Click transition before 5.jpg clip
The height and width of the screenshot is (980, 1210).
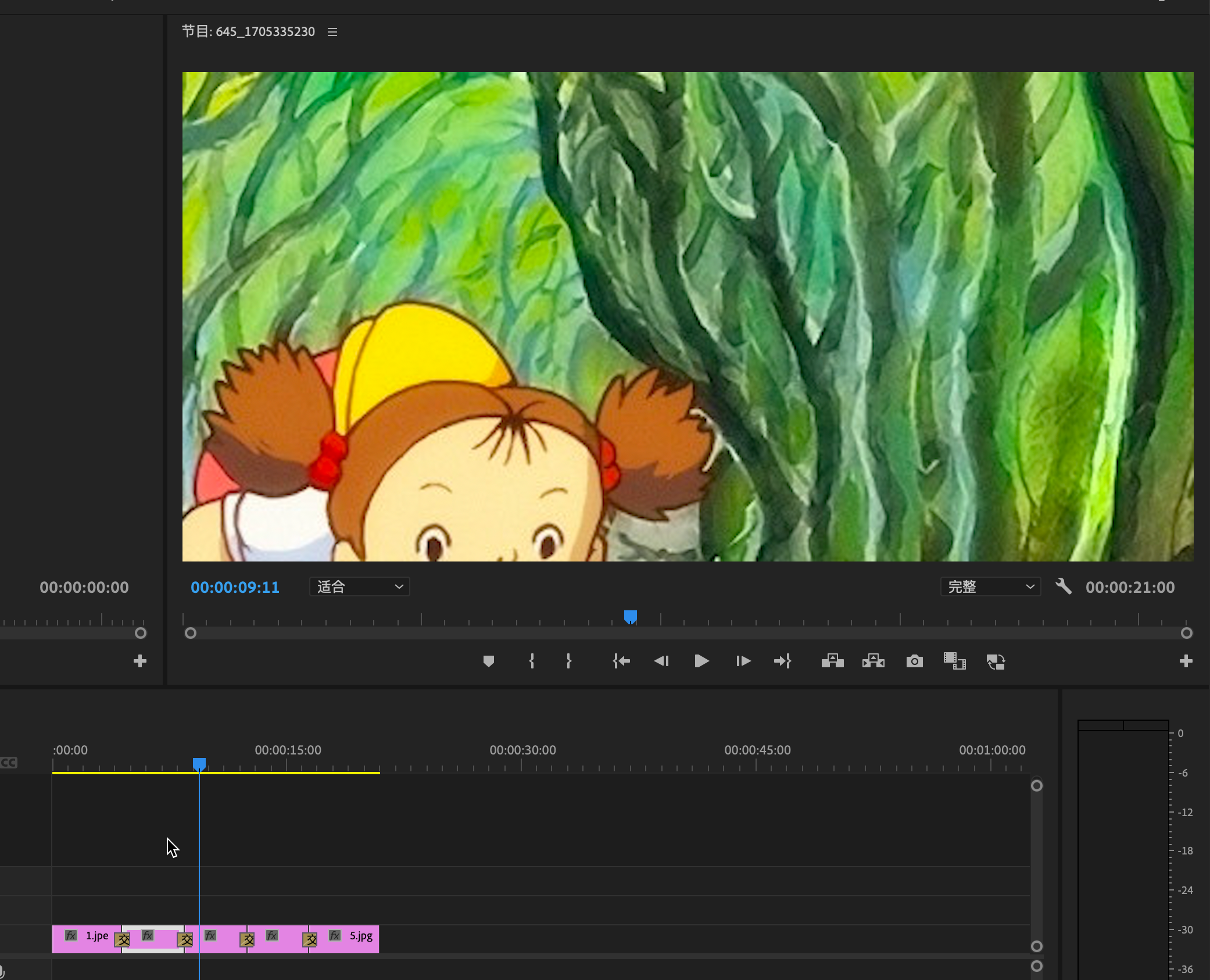(310, 939)
